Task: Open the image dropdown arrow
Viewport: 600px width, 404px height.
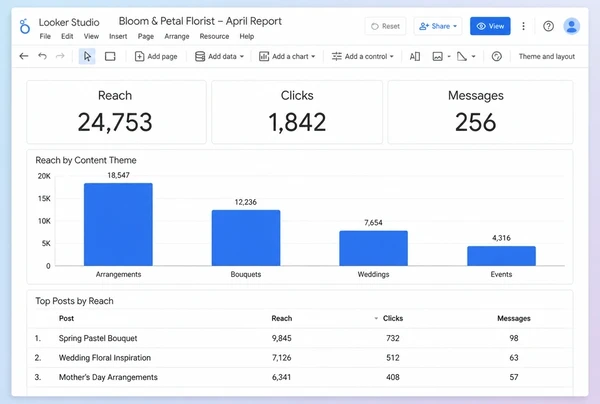Action: tap(449, 57)
